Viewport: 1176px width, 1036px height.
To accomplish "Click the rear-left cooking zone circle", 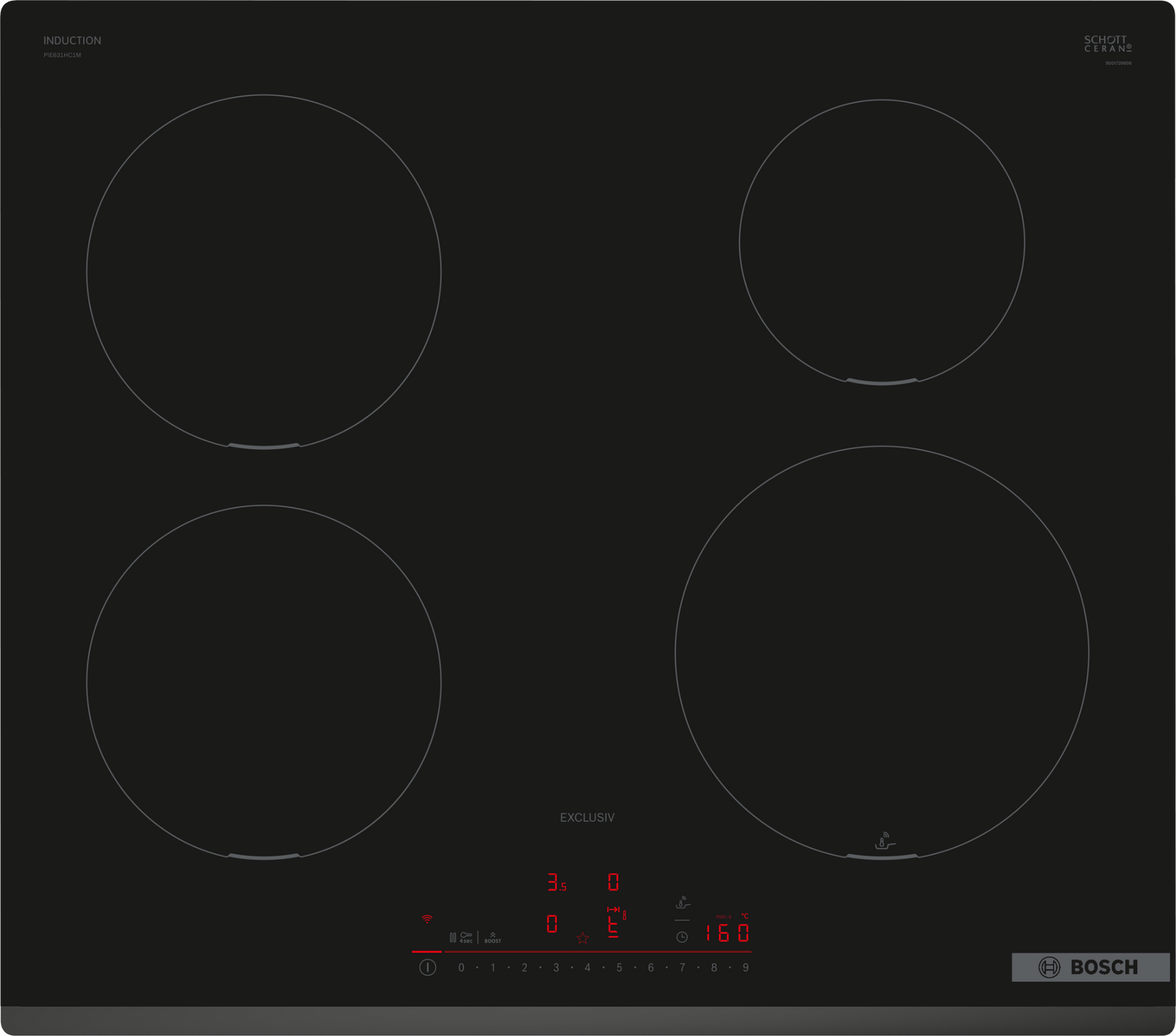I will click(263, 272).
